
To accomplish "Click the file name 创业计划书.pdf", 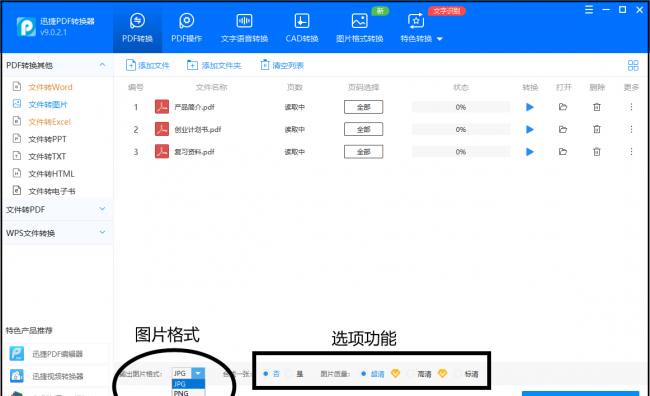I will [197, 129].
